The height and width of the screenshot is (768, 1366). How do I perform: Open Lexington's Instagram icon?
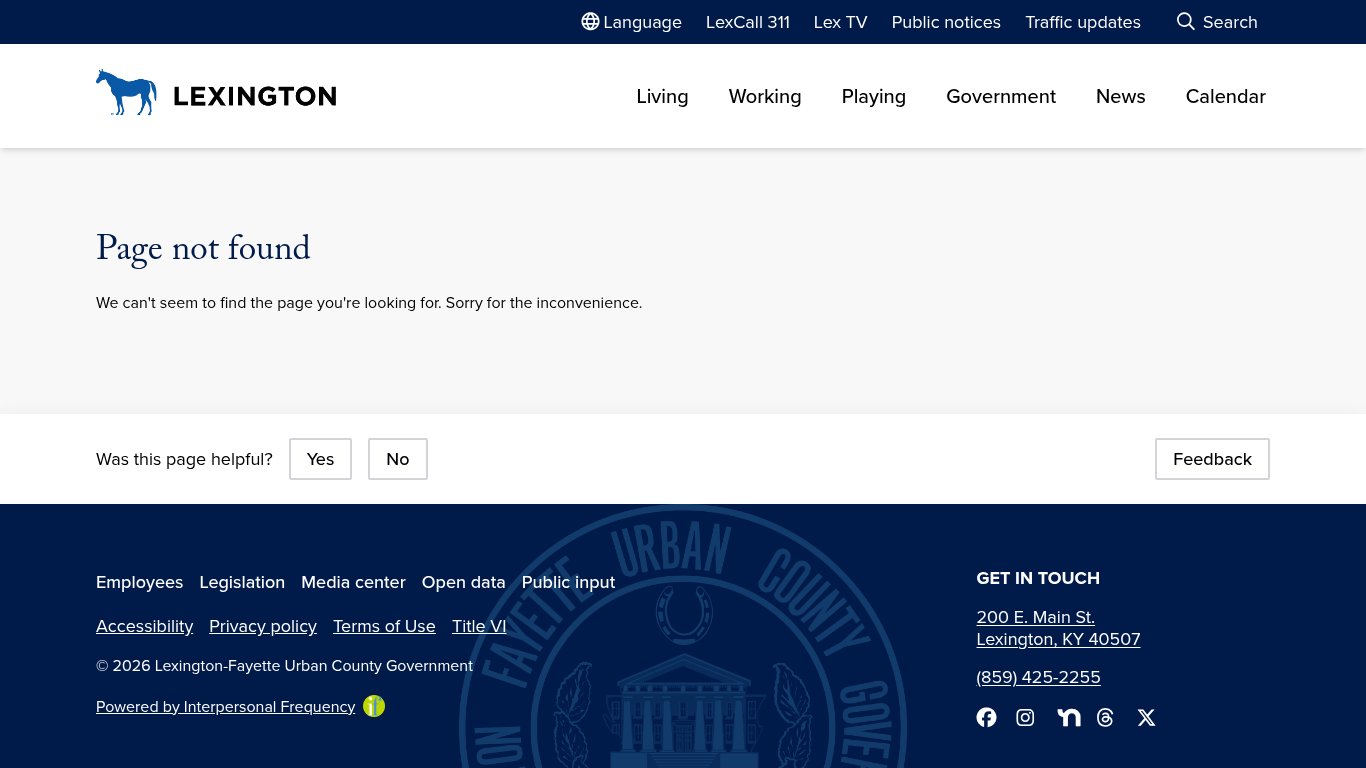coord(1025,717)
